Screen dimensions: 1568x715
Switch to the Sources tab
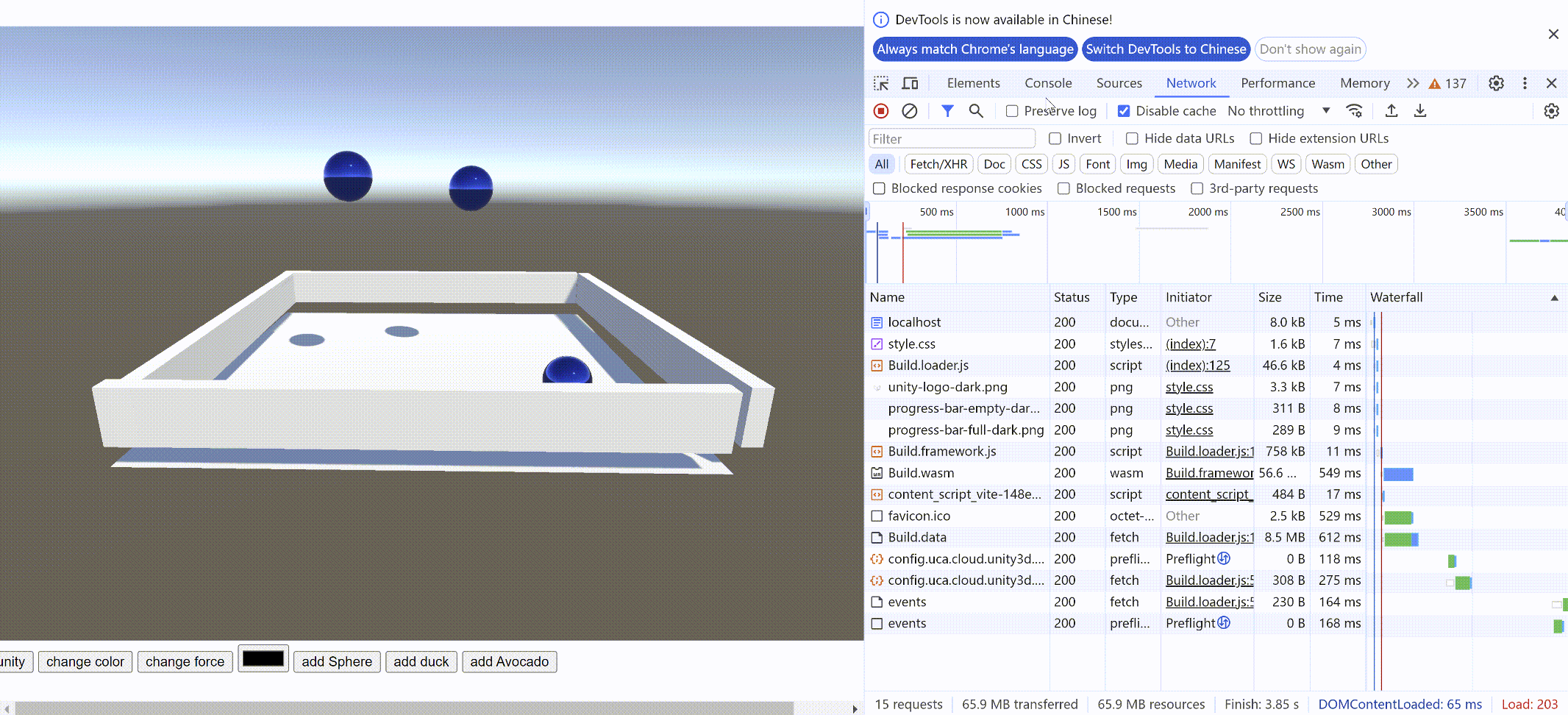[x=1119, y=83]
